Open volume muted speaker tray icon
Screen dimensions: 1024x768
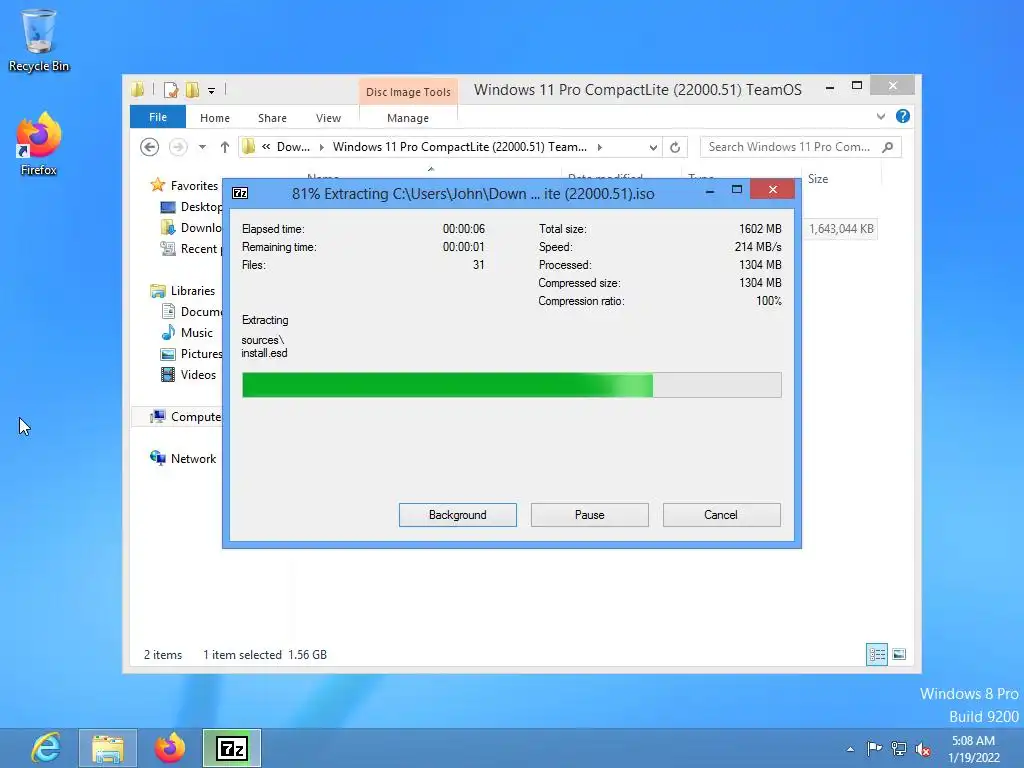coord(923,749)
